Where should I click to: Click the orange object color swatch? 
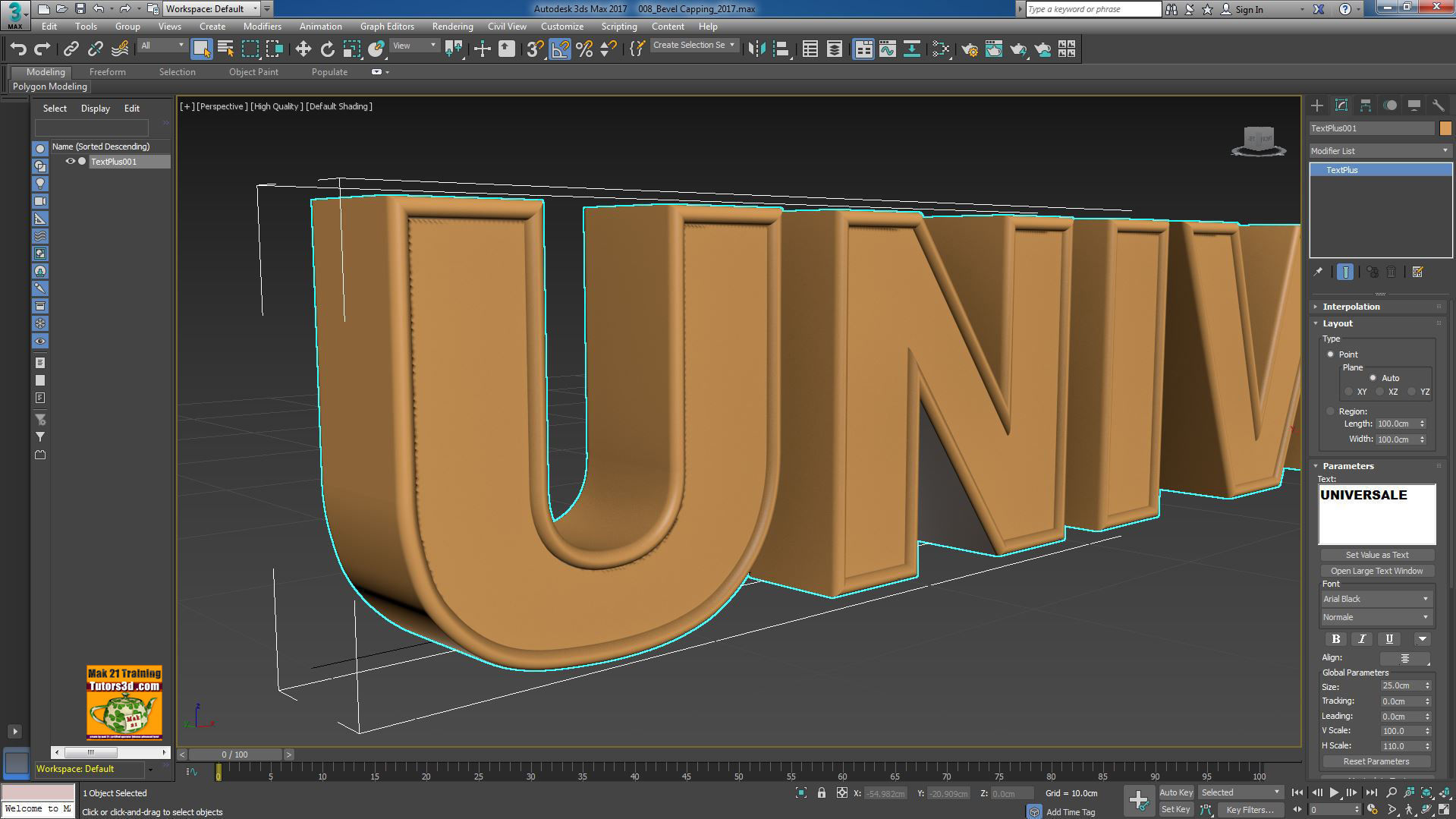1445,128
